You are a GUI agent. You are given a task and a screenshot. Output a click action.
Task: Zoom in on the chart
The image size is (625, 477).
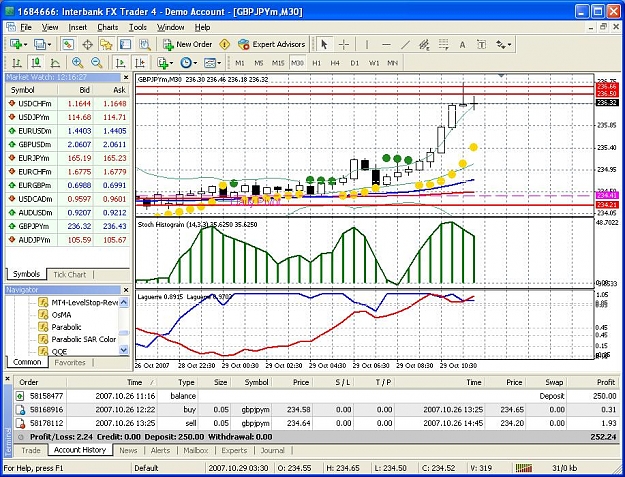[x=77, y=63]
